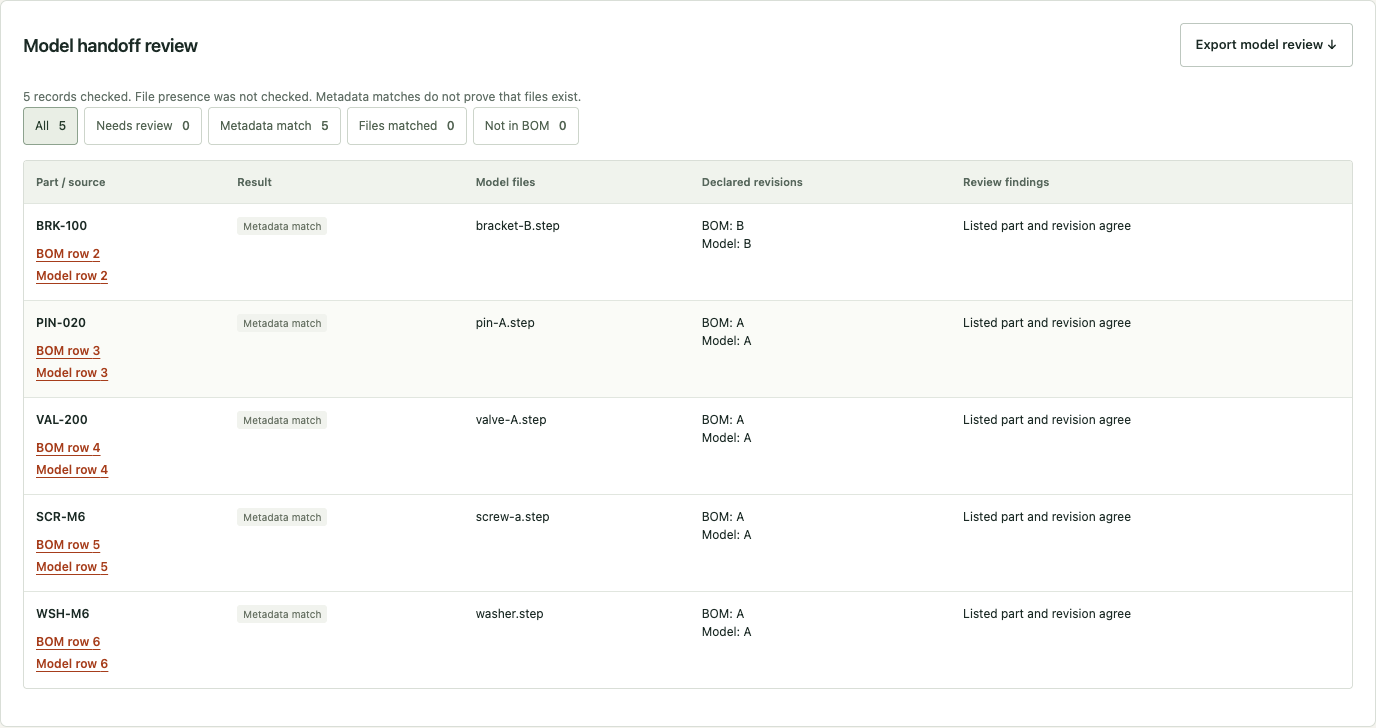Viewport: 1376px width, 728px height.
Task: Click the Declared revisions column header
Action: [x=752, y=182]
